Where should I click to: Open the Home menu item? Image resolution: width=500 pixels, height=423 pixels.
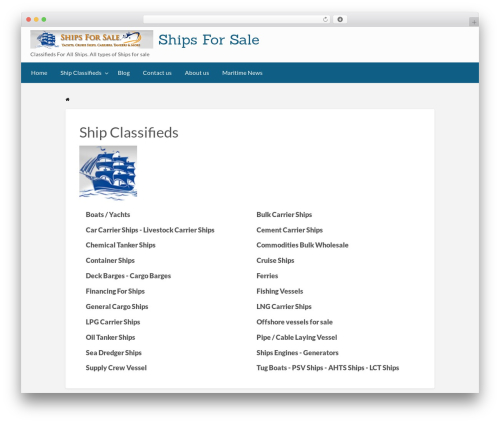click(x=39, y=73)
